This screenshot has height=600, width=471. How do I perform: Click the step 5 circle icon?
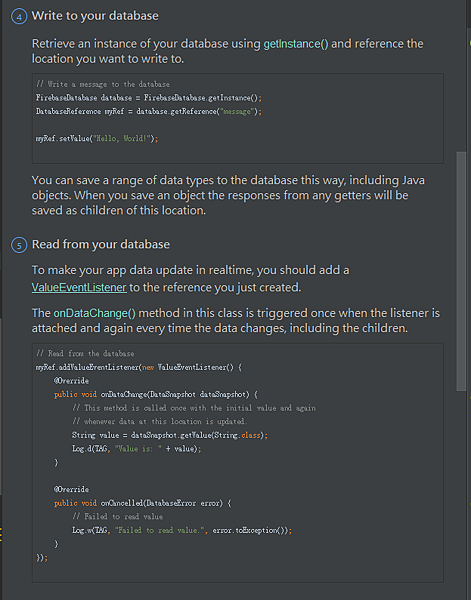[19, 245]
